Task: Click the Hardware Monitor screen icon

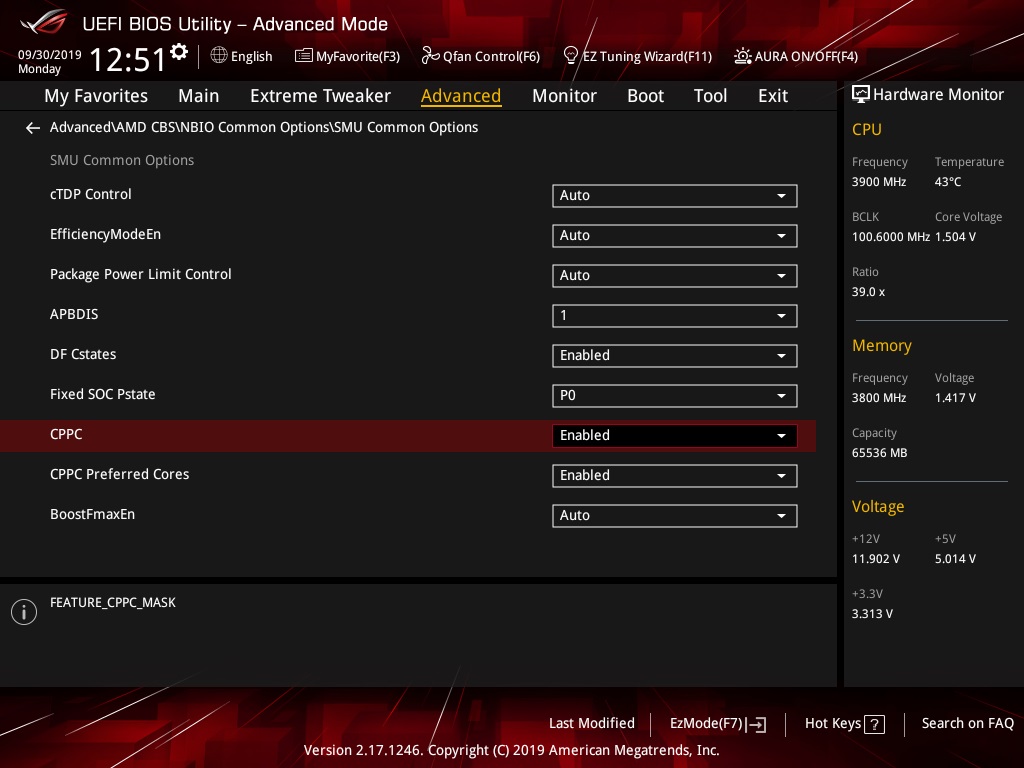Action: point(861,95)
